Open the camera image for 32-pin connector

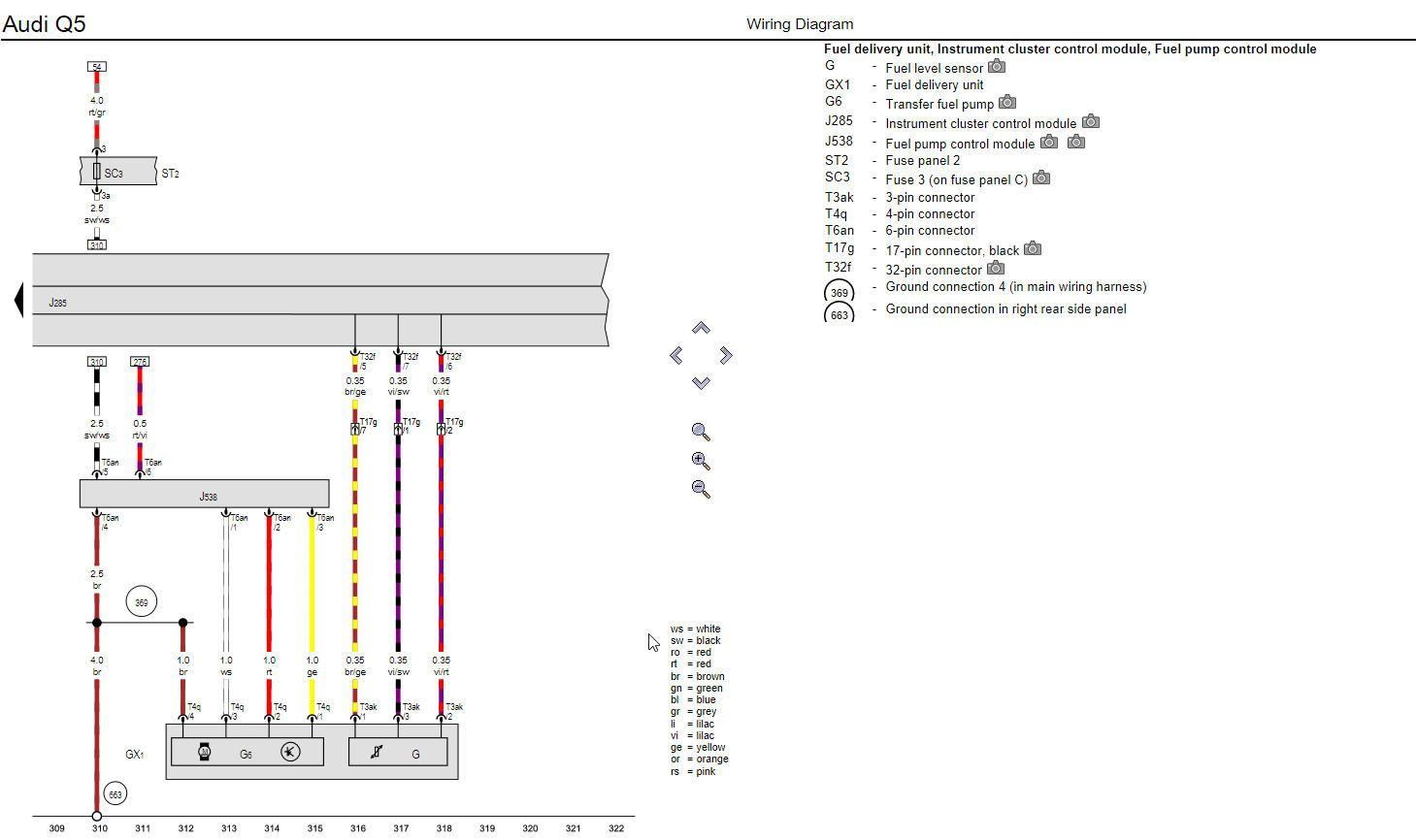(x=996, y=268)
